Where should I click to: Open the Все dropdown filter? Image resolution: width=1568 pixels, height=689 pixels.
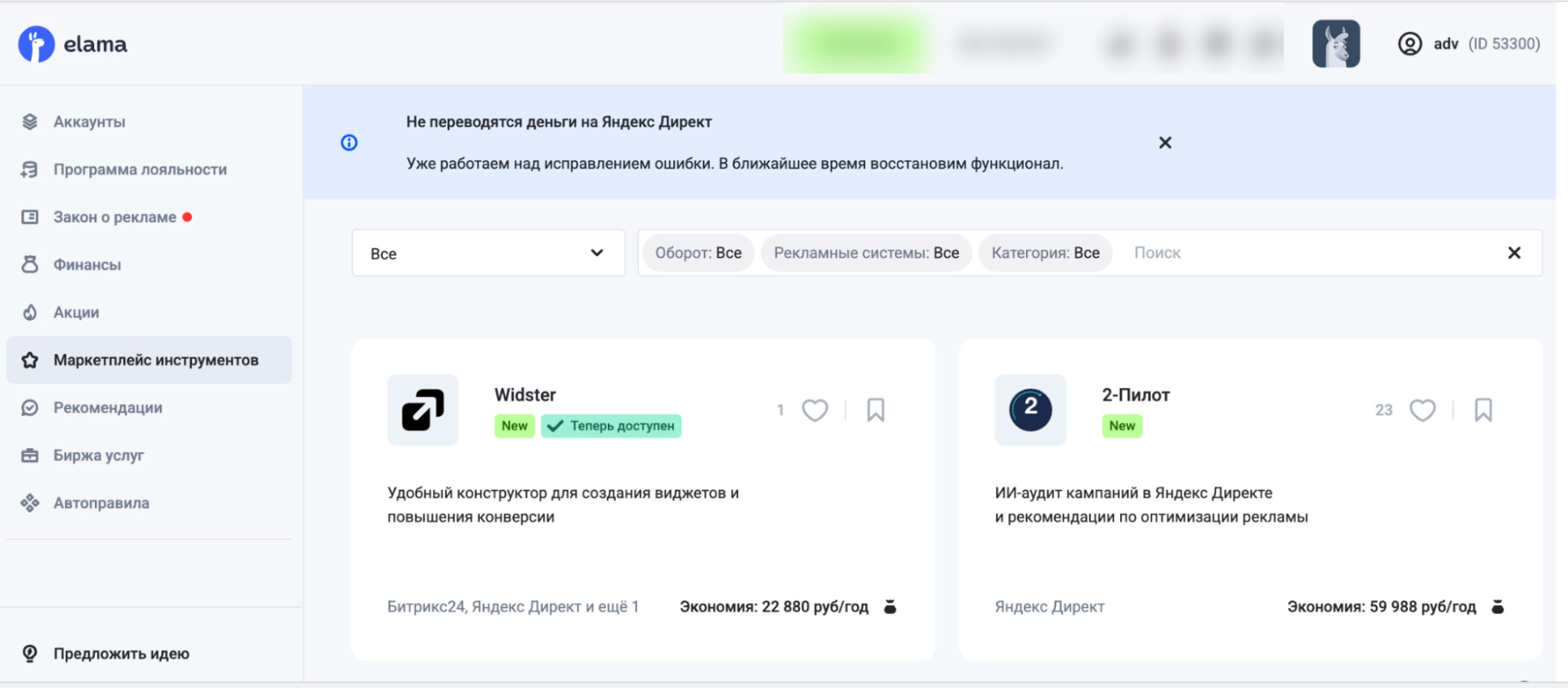click(488, 253)
